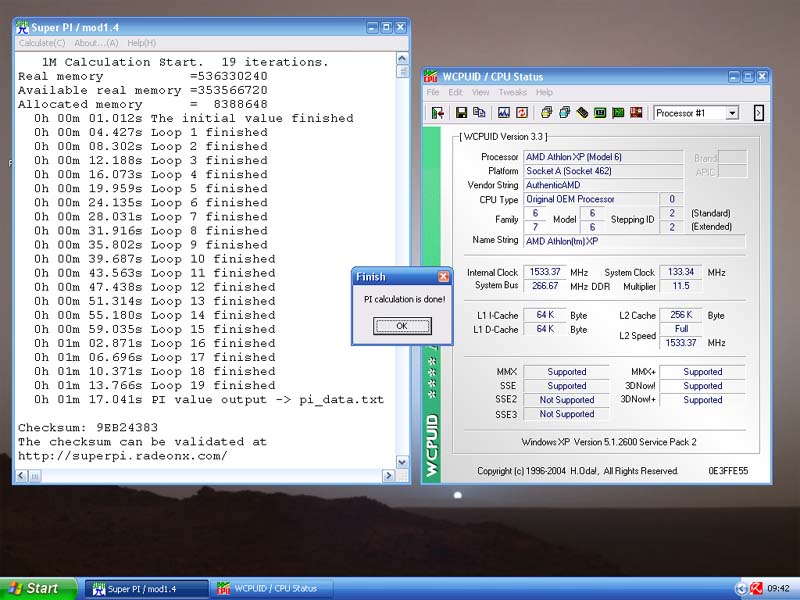This screenshot has height=600, width=800.
Task: Open the Tweaks menu in WCPUID
Action: 511,92
